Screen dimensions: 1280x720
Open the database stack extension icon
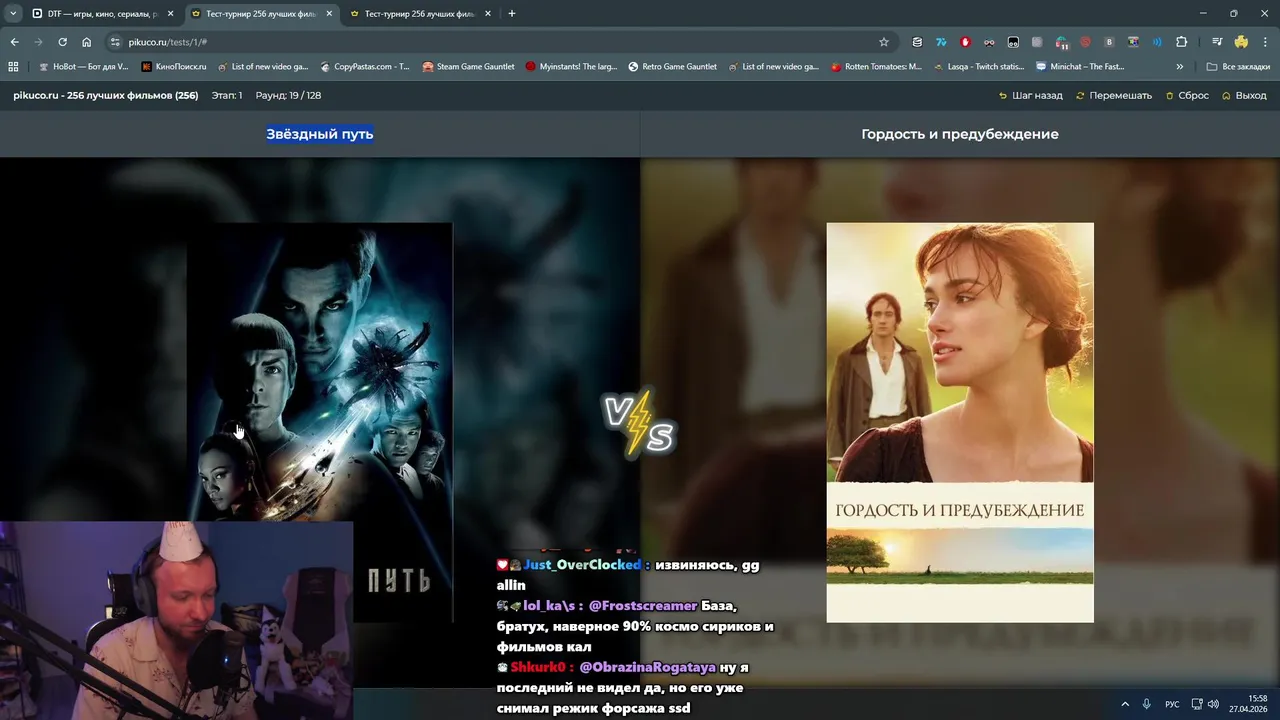[x=917, y=42]
